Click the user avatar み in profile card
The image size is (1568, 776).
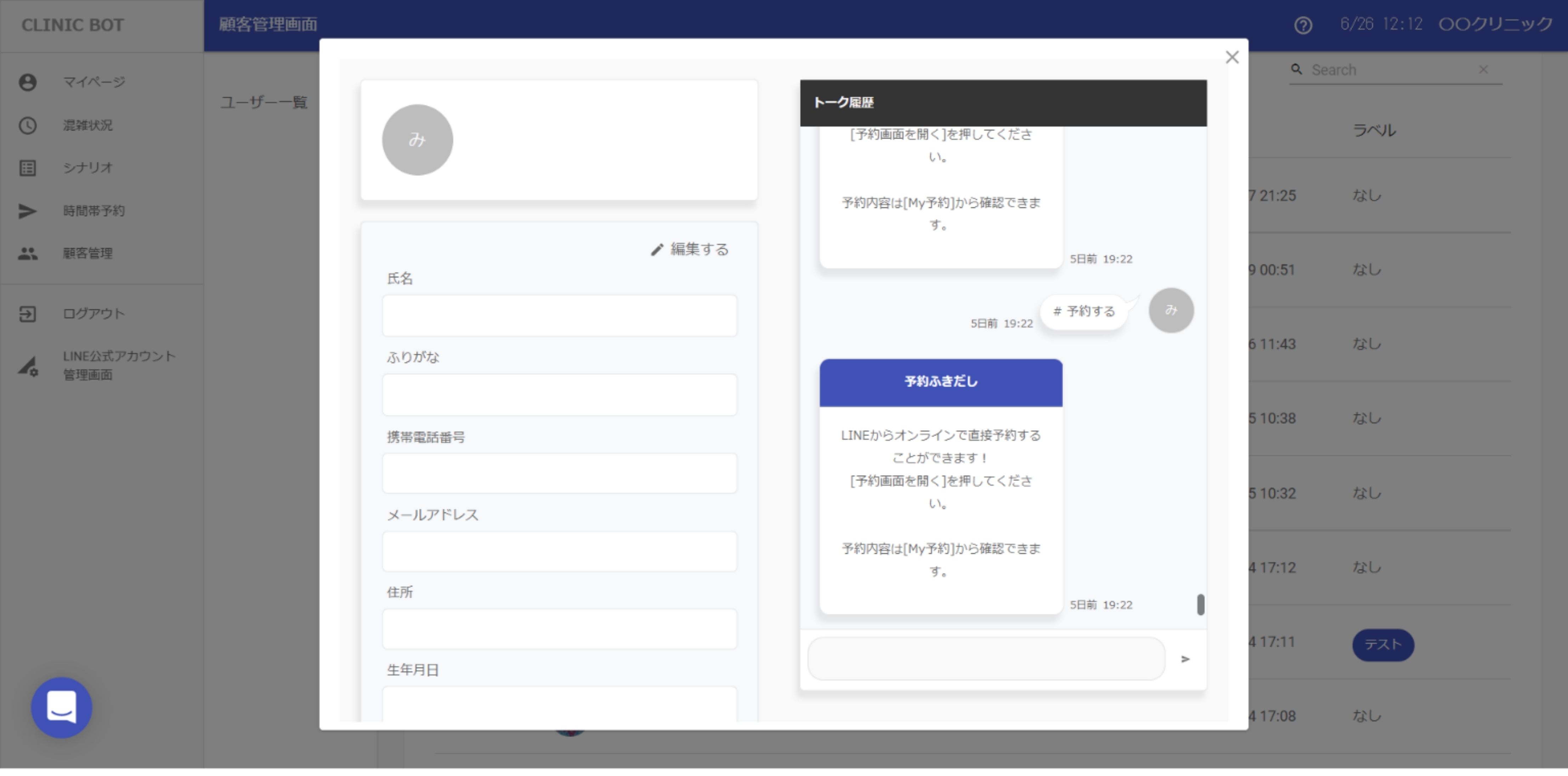point(417,140)
